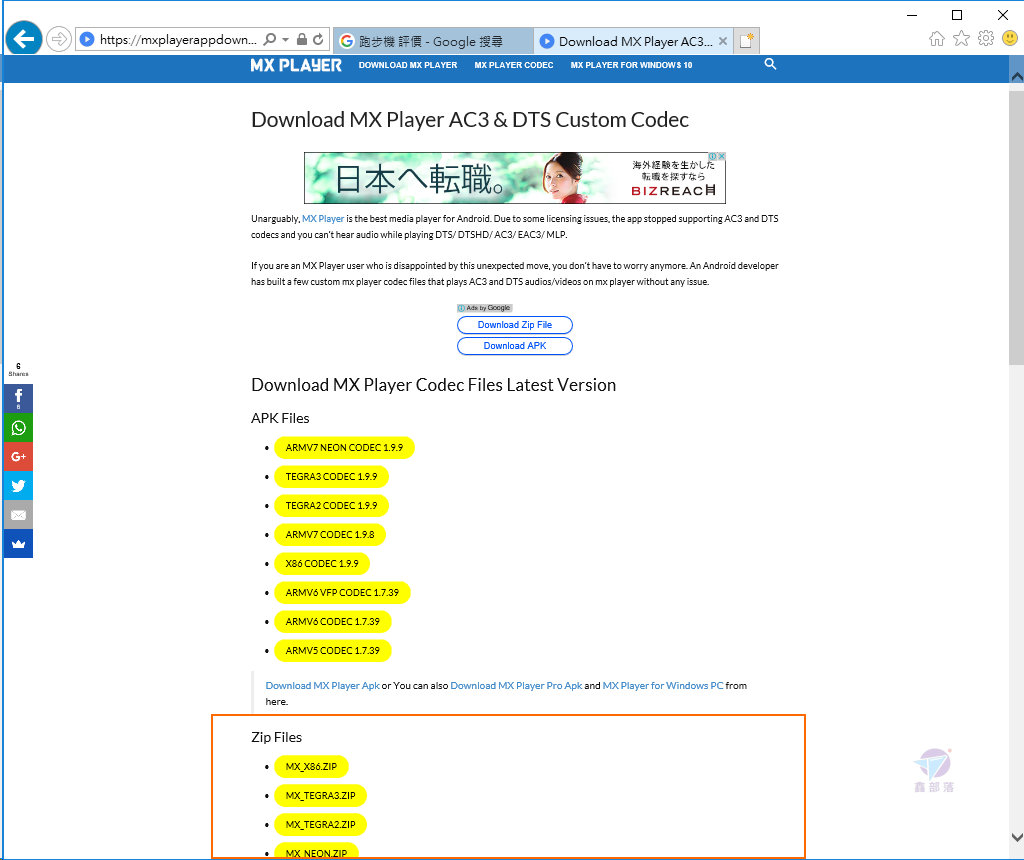Open Download MX Player Pro Apk link
1024x860 pixels.
(517, 686)
